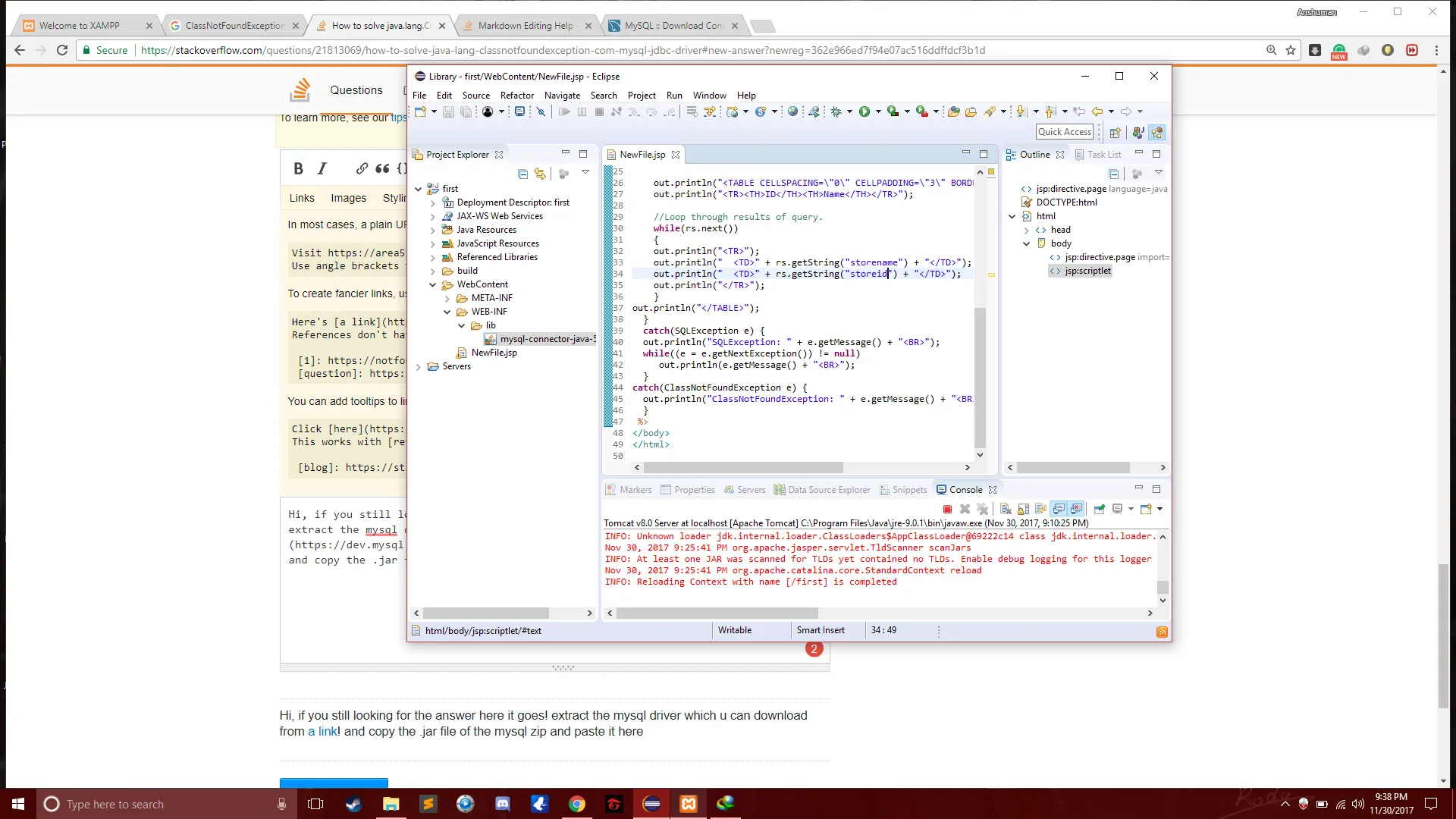Click the 'a link' hyperlink in answer preview
The height and width of the screenshot is (819, 1456).
322,732
